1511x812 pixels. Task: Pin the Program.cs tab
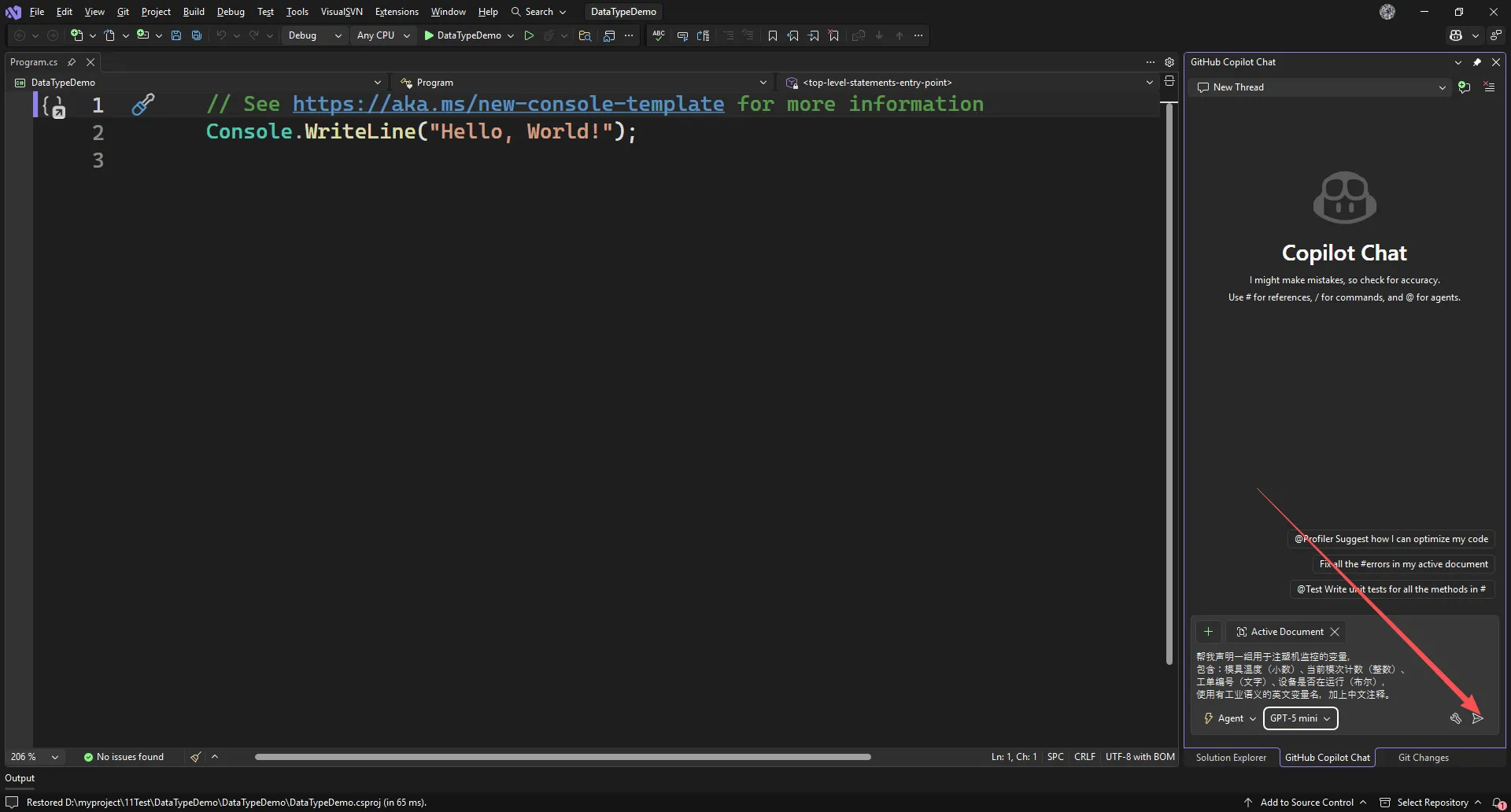point(72,62)
